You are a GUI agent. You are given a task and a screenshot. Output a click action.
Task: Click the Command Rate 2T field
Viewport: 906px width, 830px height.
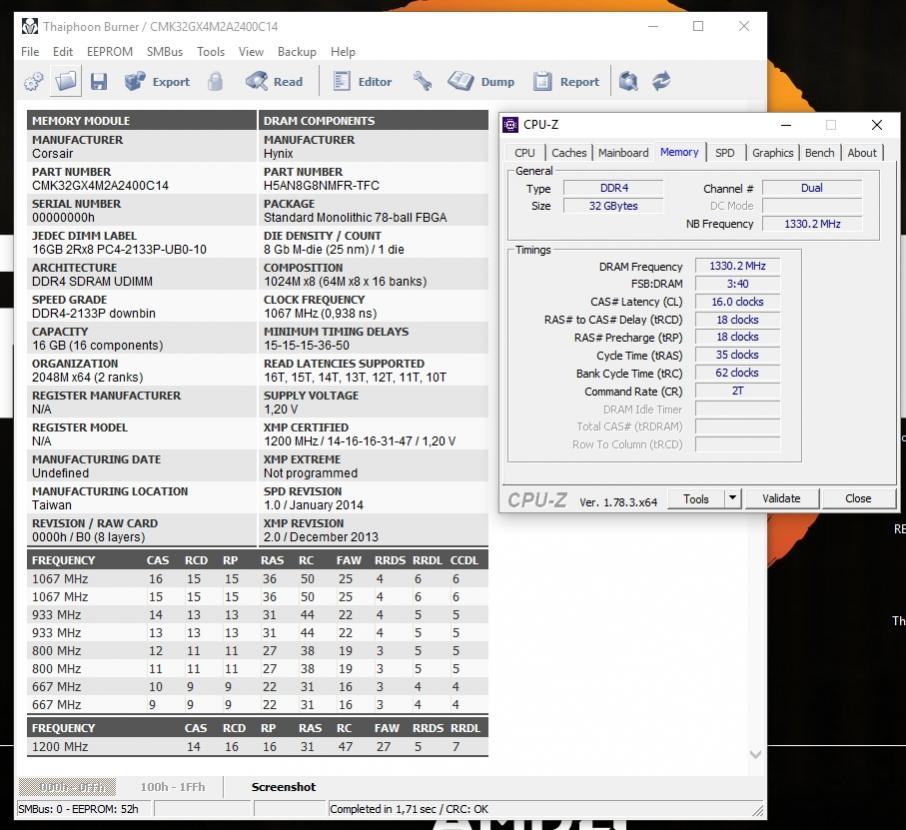click(737, 391)
